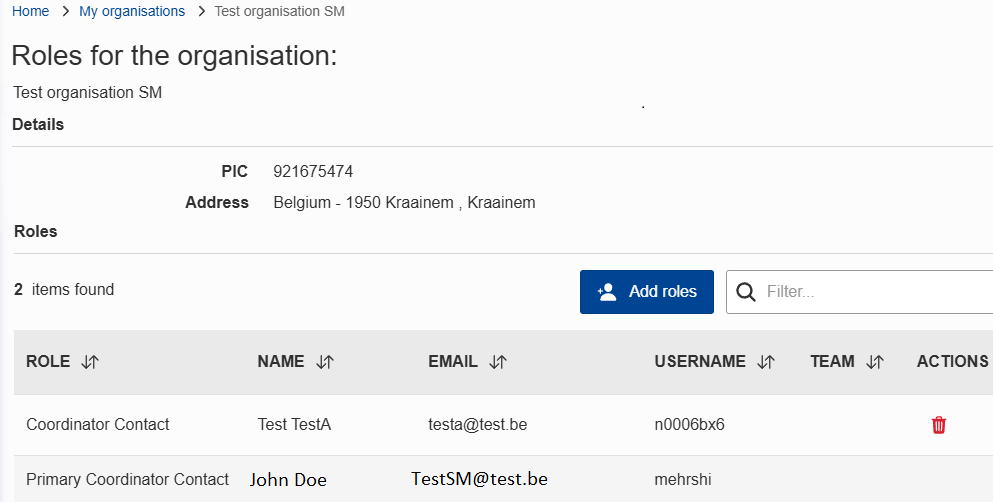The width and height of the screenshot is (993, 502).
Task: Open My organisations breadcrumb link
Action: pos(132,11)
